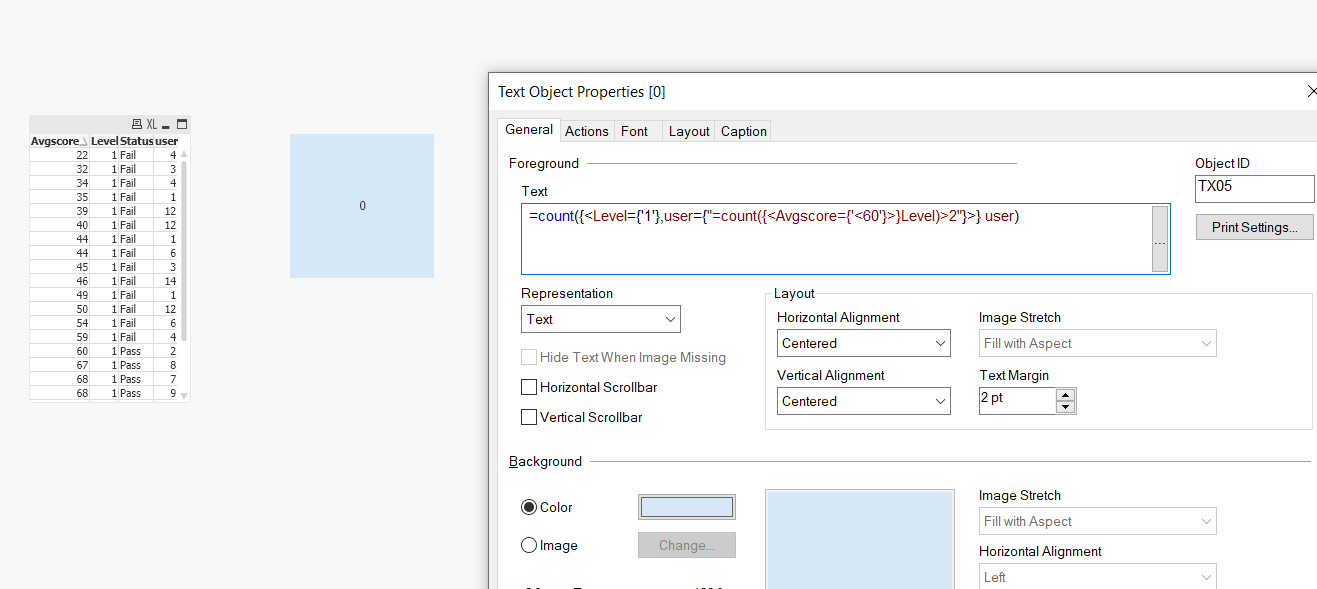The width and height of the screenshot is (1317, 589).
Task: Select user value 8 in table
Action: (167, 365)
